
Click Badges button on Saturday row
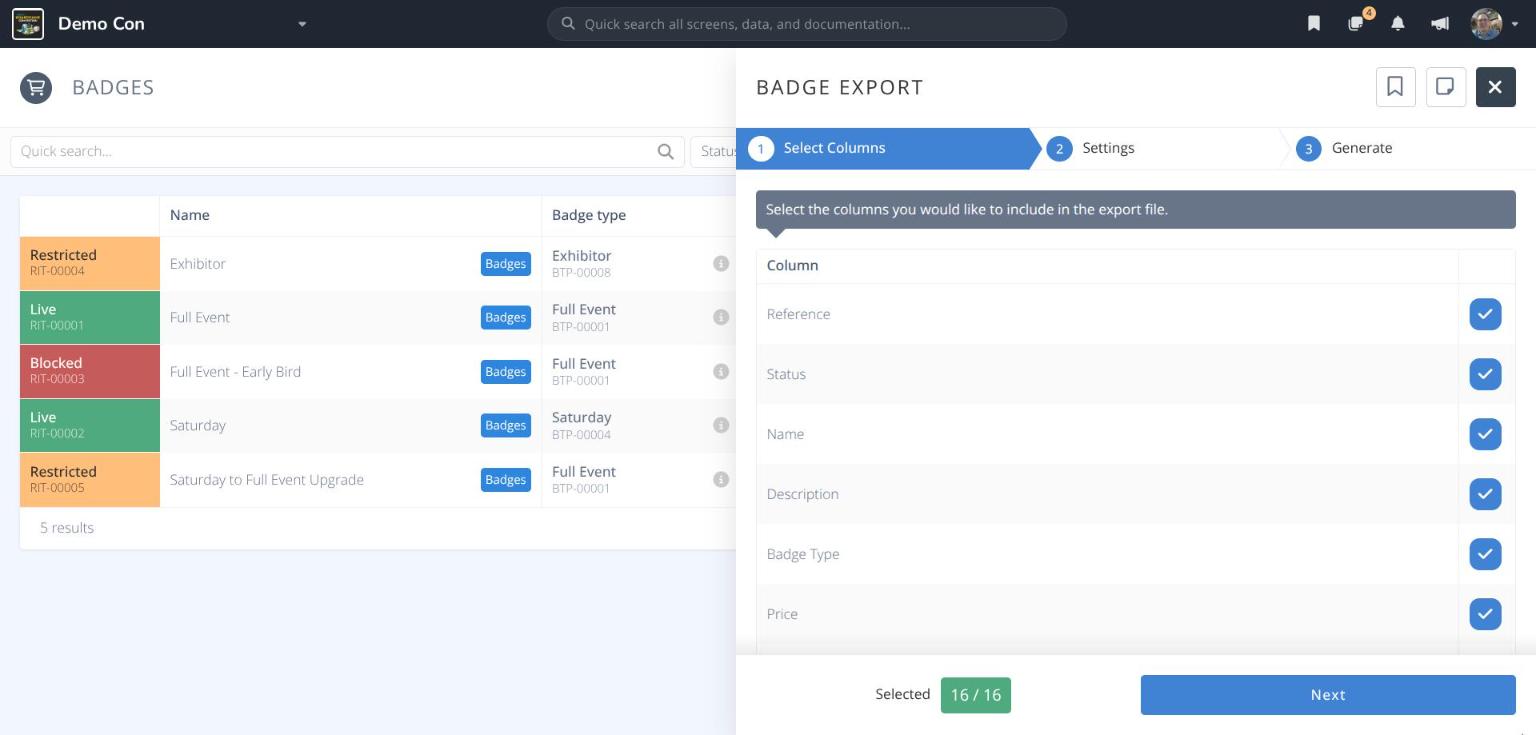point(506,425)
